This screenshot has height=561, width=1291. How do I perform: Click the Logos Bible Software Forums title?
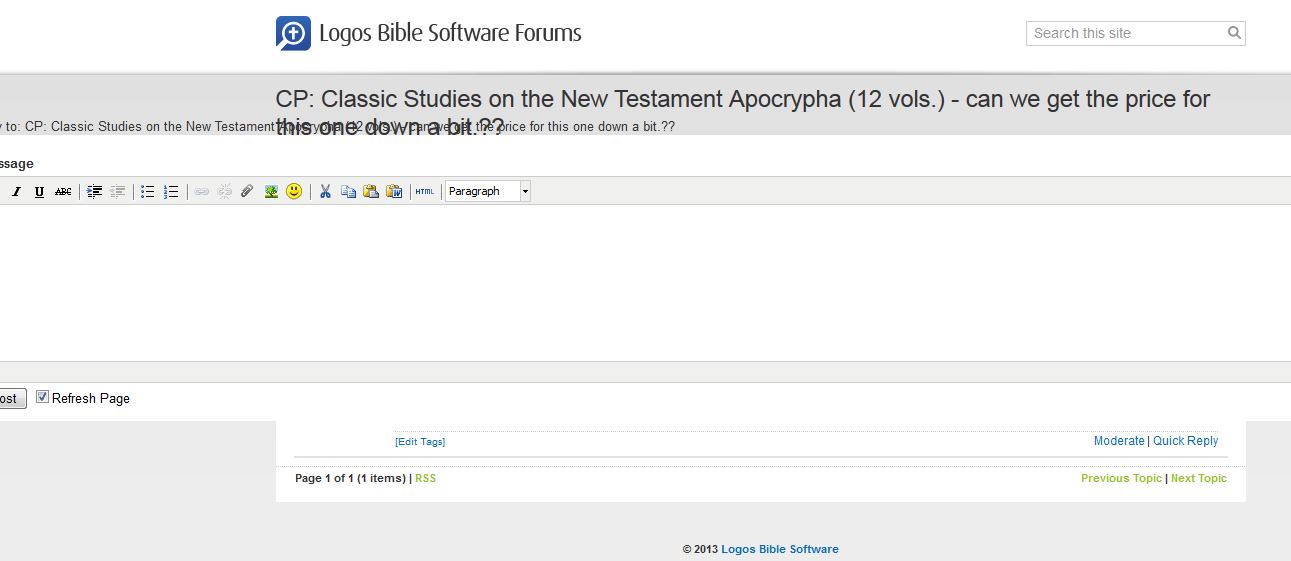tap(450, 33)
